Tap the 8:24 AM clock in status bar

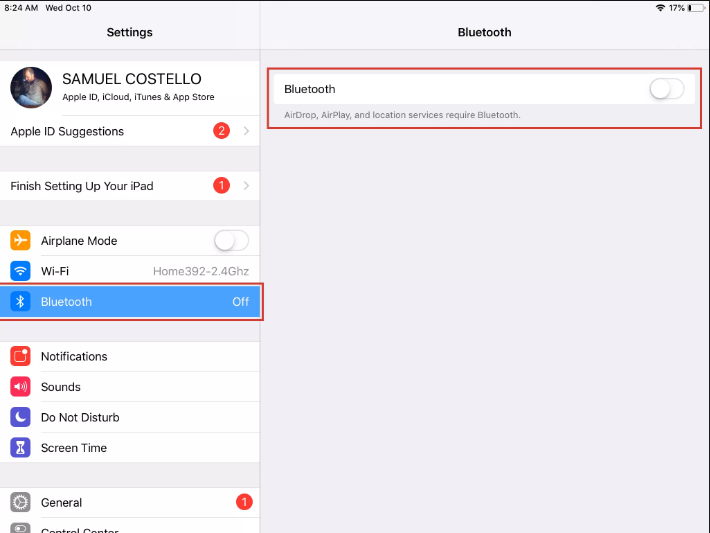(x=21, y=8)
